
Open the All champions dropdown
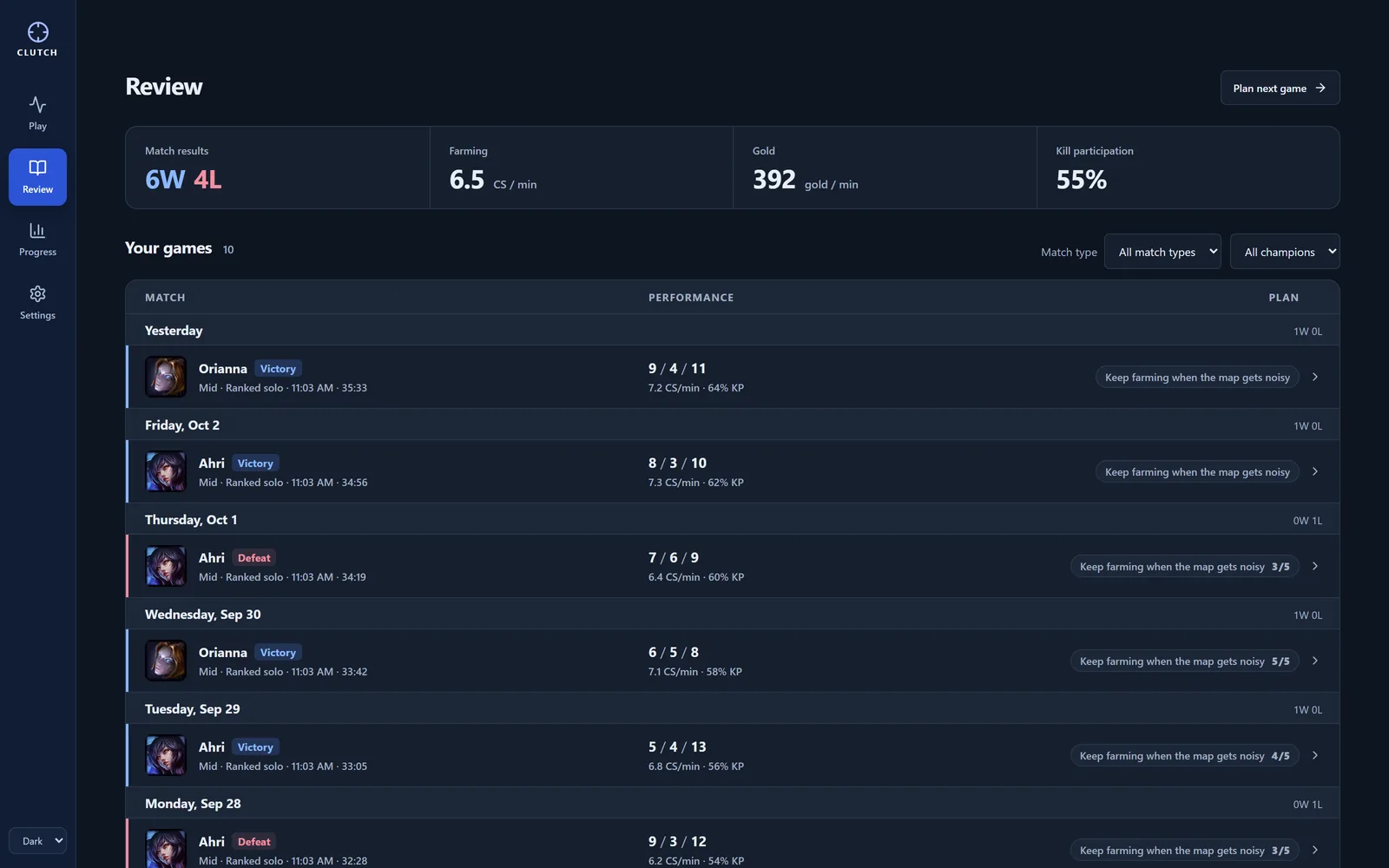tap(1285, 252)
